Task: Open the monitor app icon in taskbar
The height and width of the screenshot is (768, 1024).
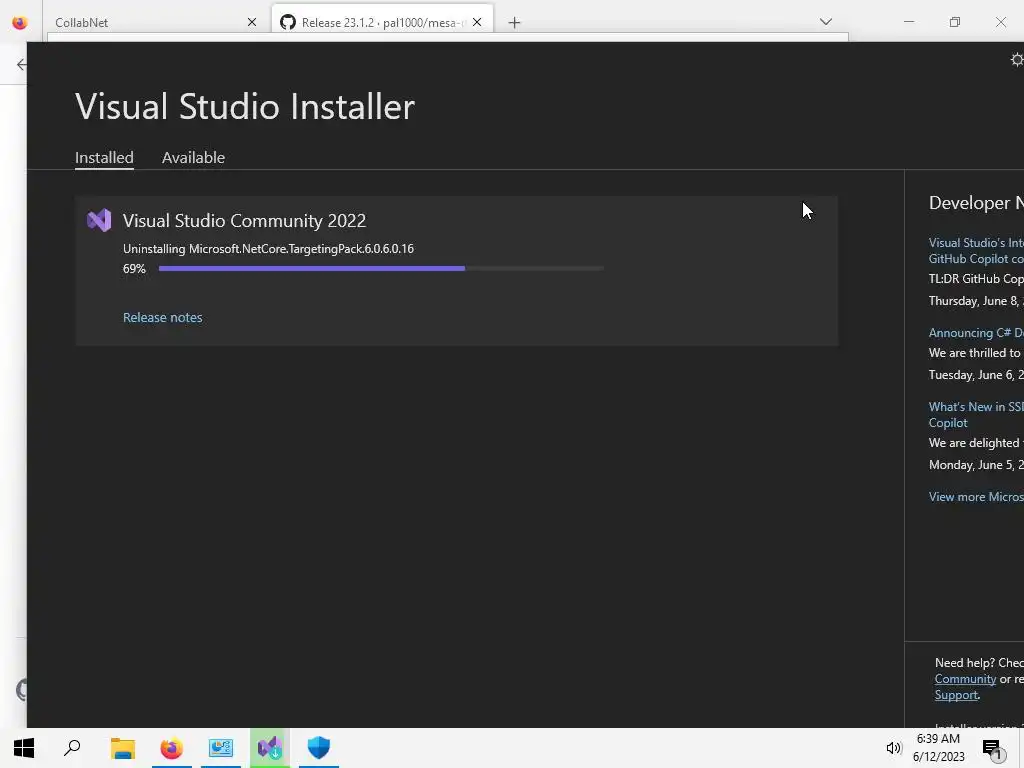Action: click(221, 748)
